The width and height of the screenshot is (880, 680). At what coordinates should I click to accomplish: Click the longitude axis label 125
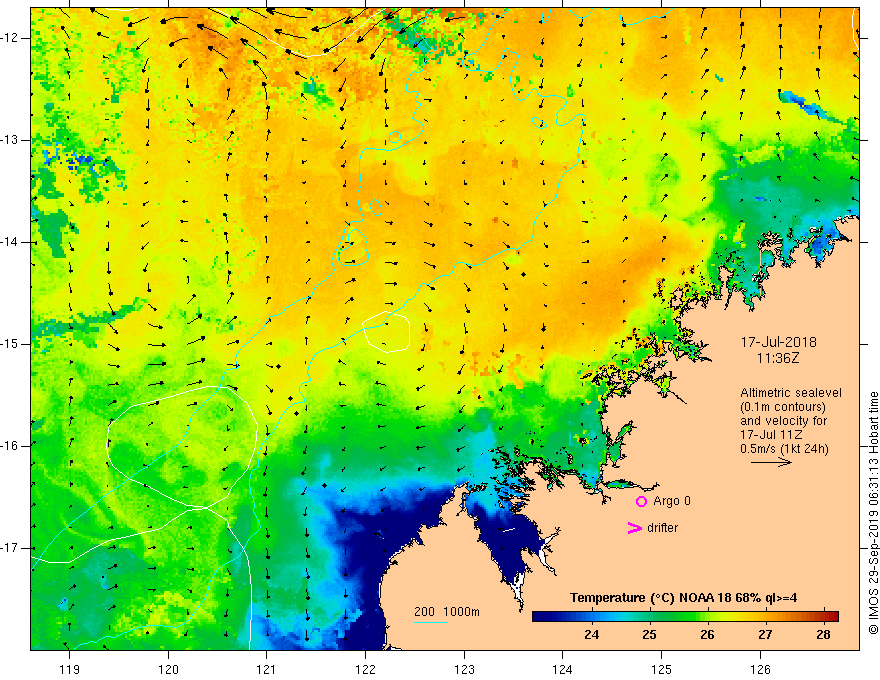click(x=662, y=669)
